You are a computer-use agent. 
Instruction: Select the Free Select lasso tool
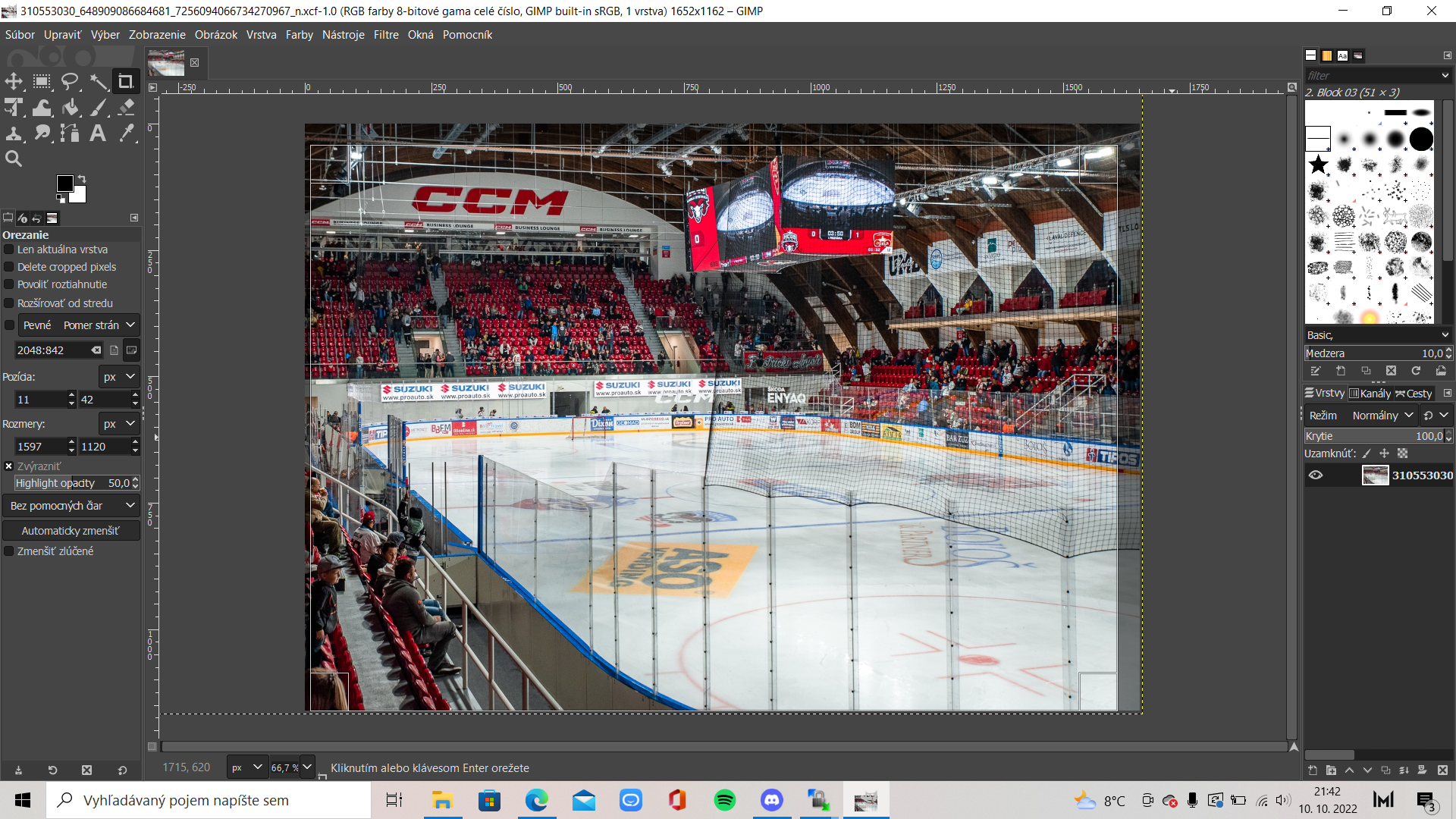point(70,81)
